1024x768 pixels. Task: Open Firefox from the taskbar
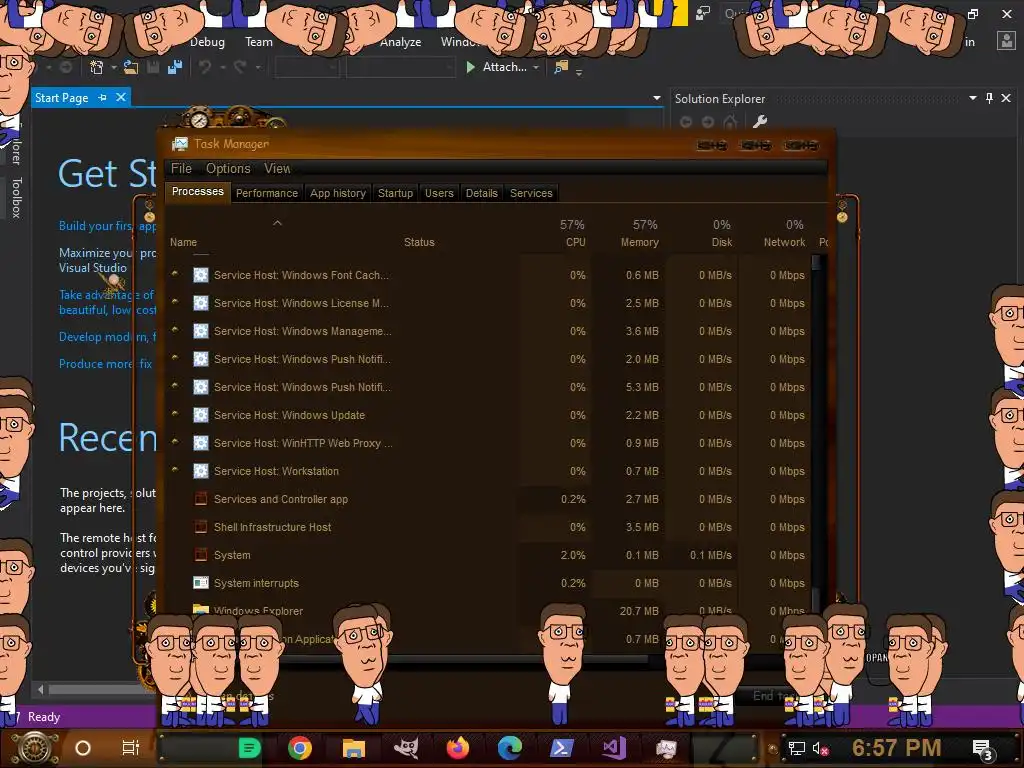tap(458, 748)
